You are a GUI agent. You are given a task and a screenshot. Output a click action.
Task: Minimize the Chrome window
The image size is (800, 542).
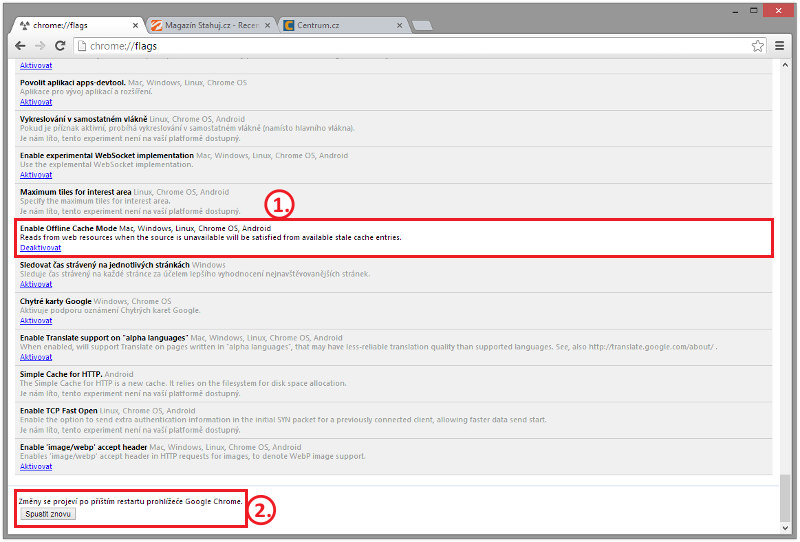tap(735, 11)
